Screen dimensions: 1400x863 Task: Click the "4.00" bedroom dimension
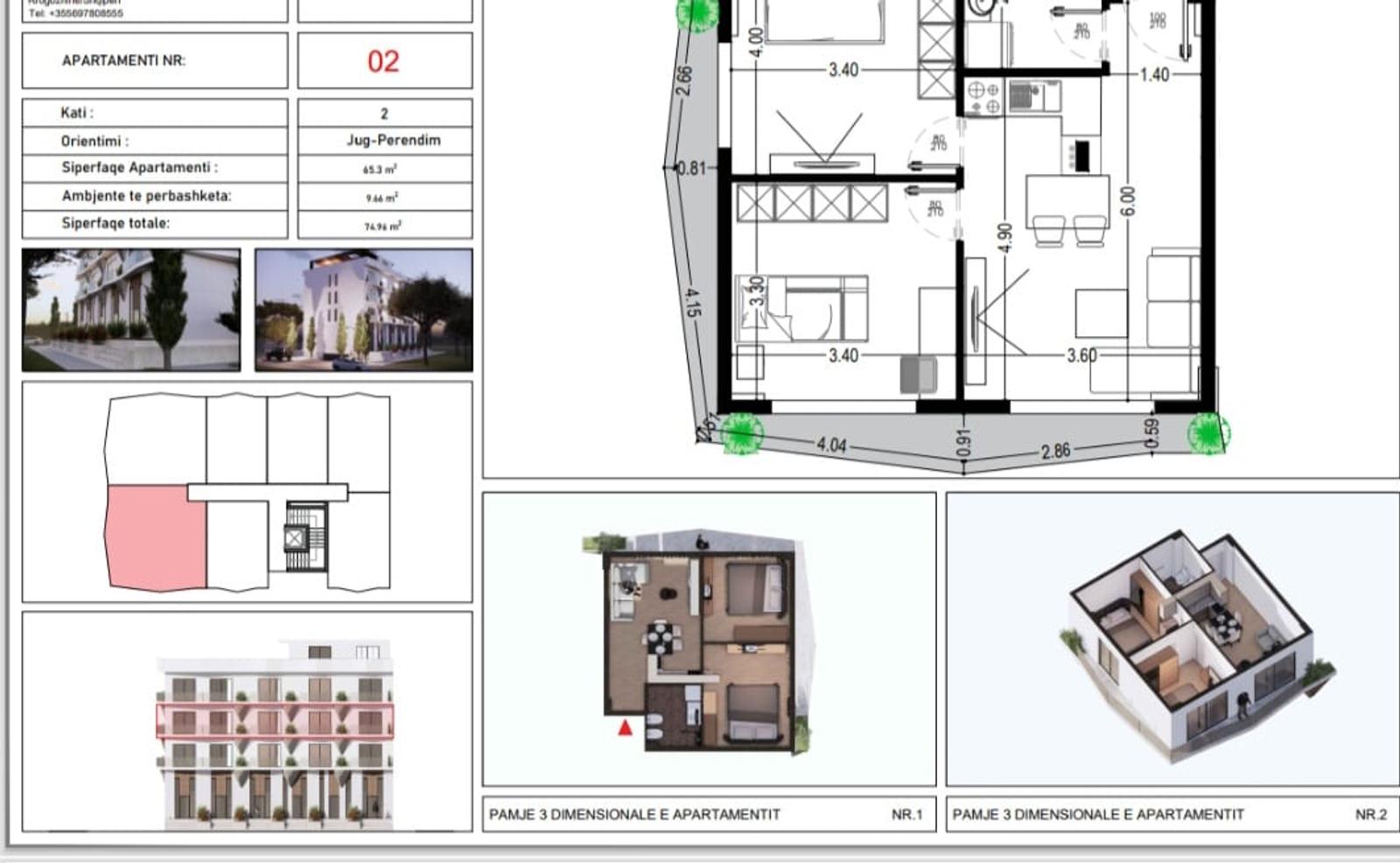757,42
